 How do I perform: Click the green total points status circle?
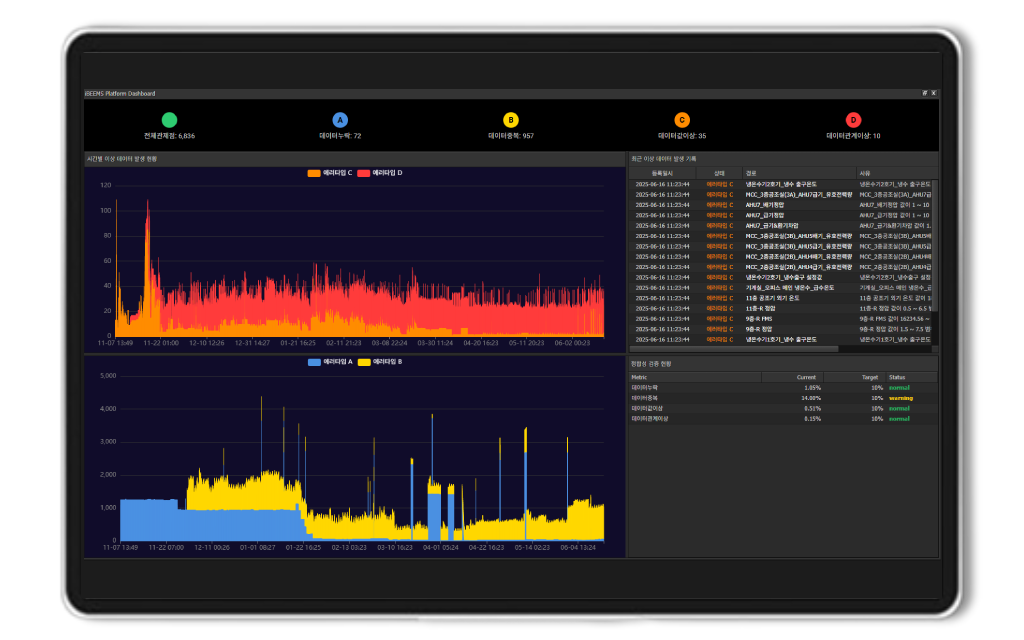169,120
